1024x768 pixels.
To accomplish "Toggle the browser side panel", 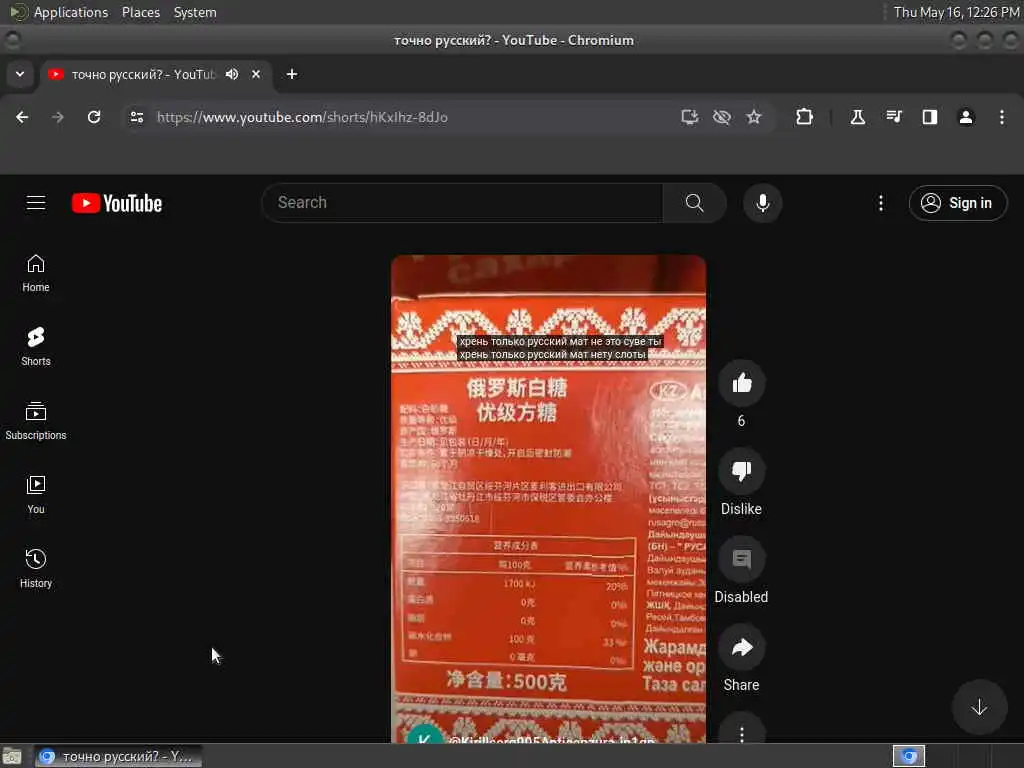I will 930,117.
